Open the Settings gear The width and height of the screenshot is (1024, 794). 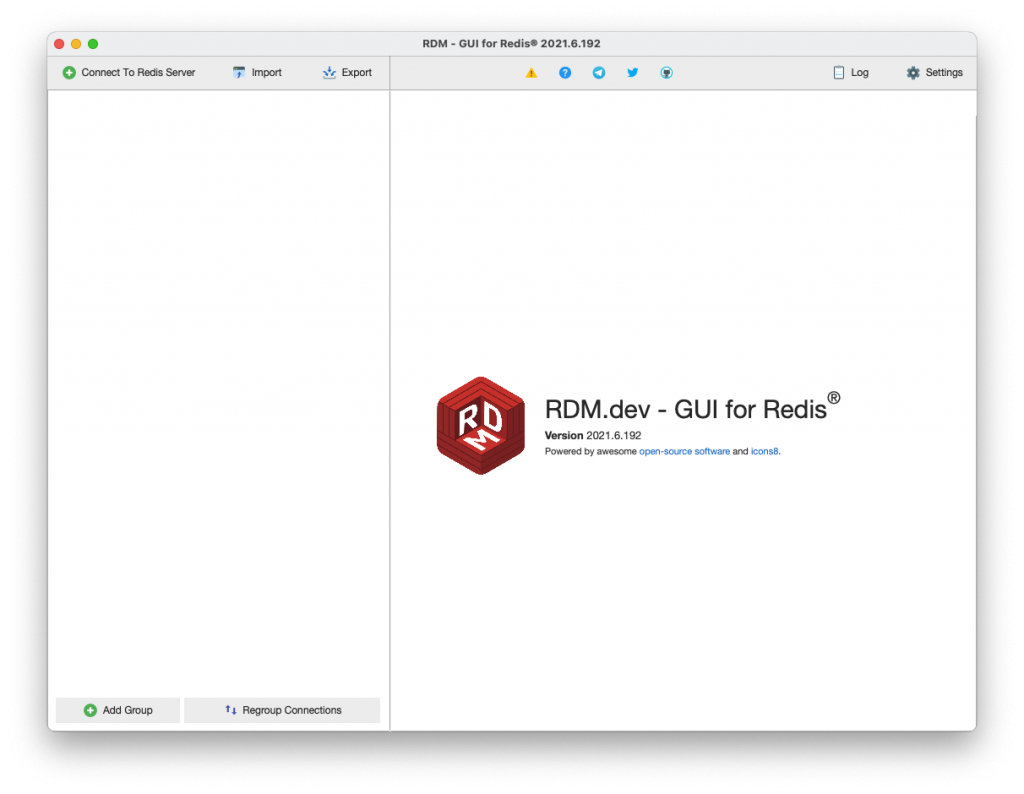[935, 72]
